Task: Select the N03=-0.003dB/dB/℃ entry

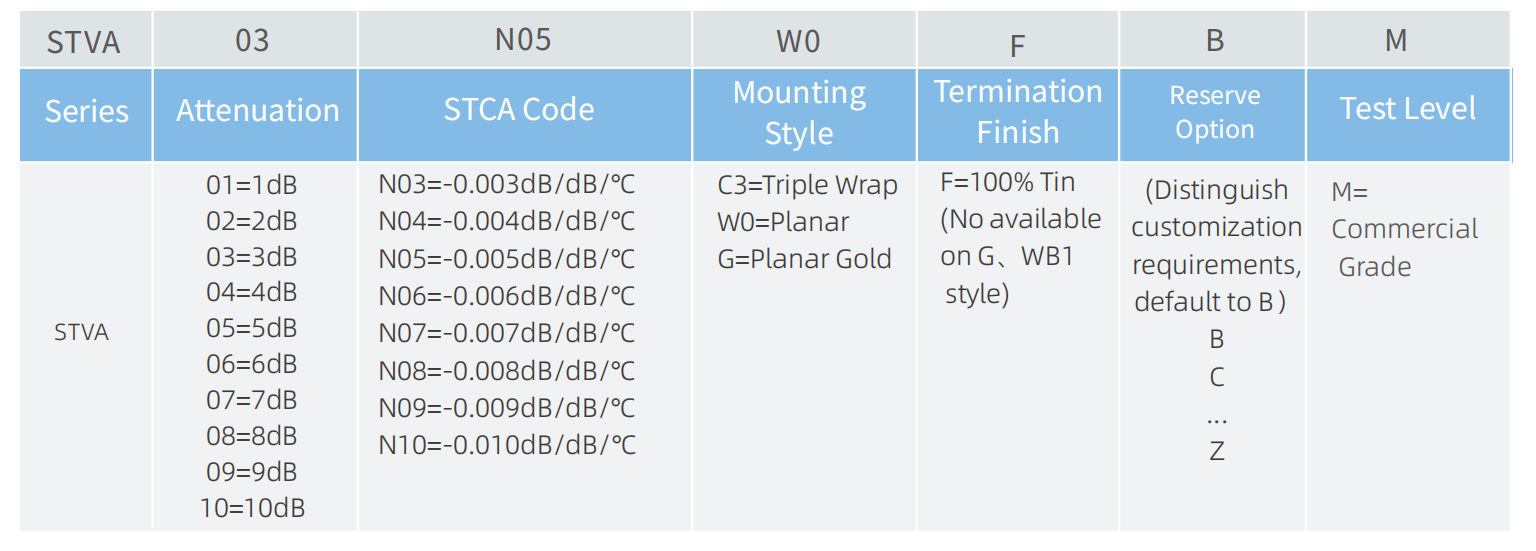Action: (x=507, y=185)
